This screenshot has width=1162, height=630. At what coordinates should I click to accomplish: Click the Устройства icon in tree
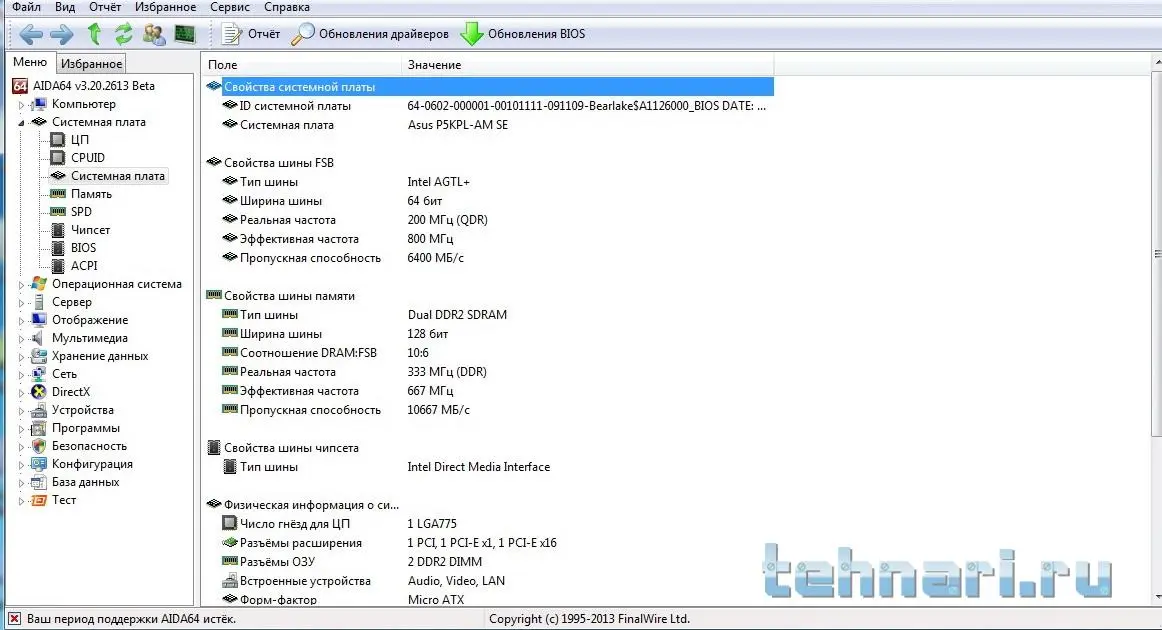click(39, 410)
